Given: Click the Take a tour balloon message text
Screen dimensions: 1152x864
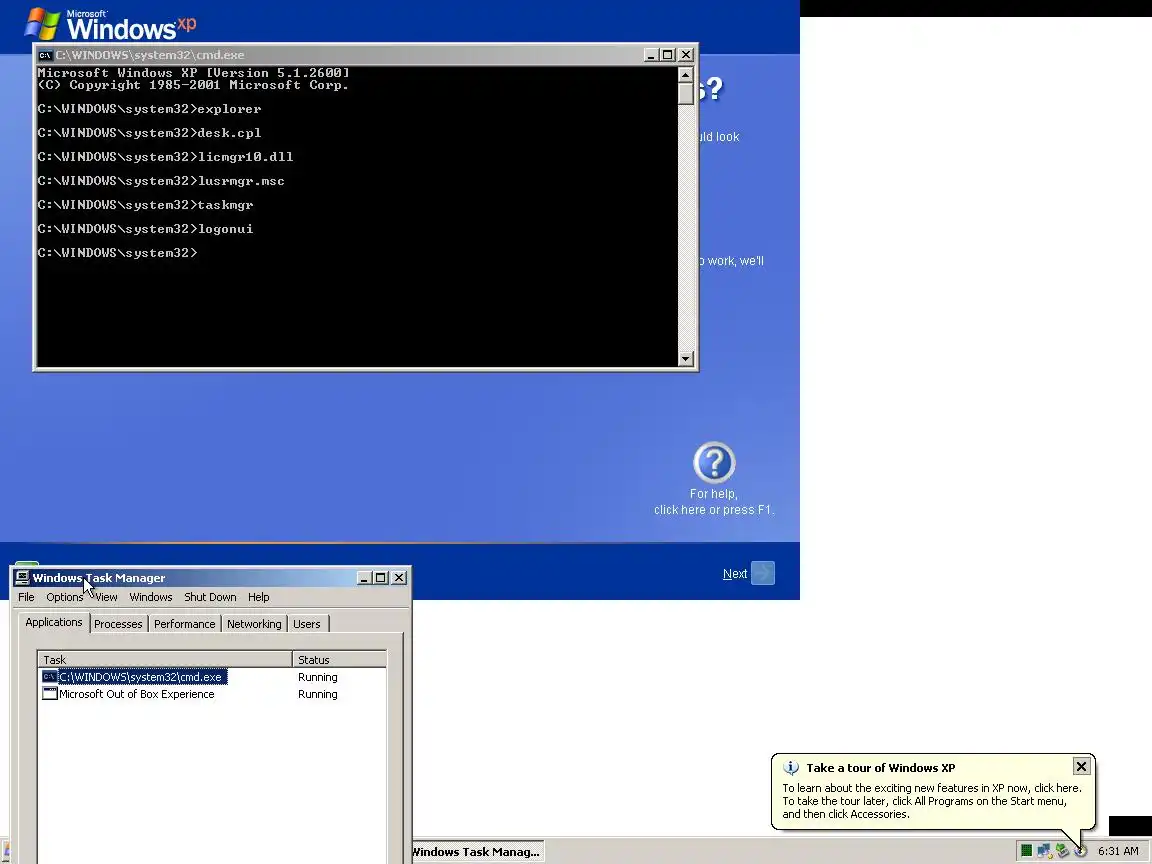Looking at the screenshot, I should 932,801.
